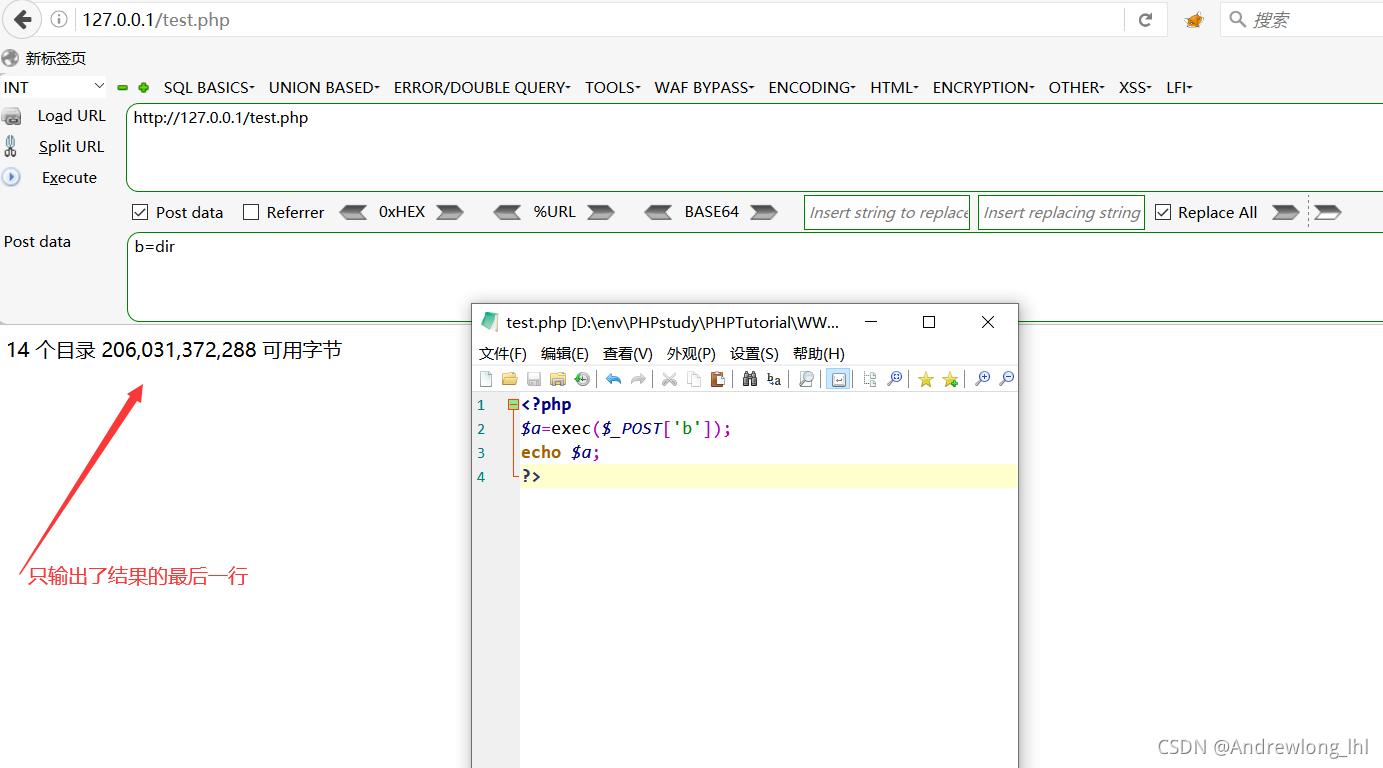
Task: Open the 文件(F) menu in editor
Action: pos(503,354)
